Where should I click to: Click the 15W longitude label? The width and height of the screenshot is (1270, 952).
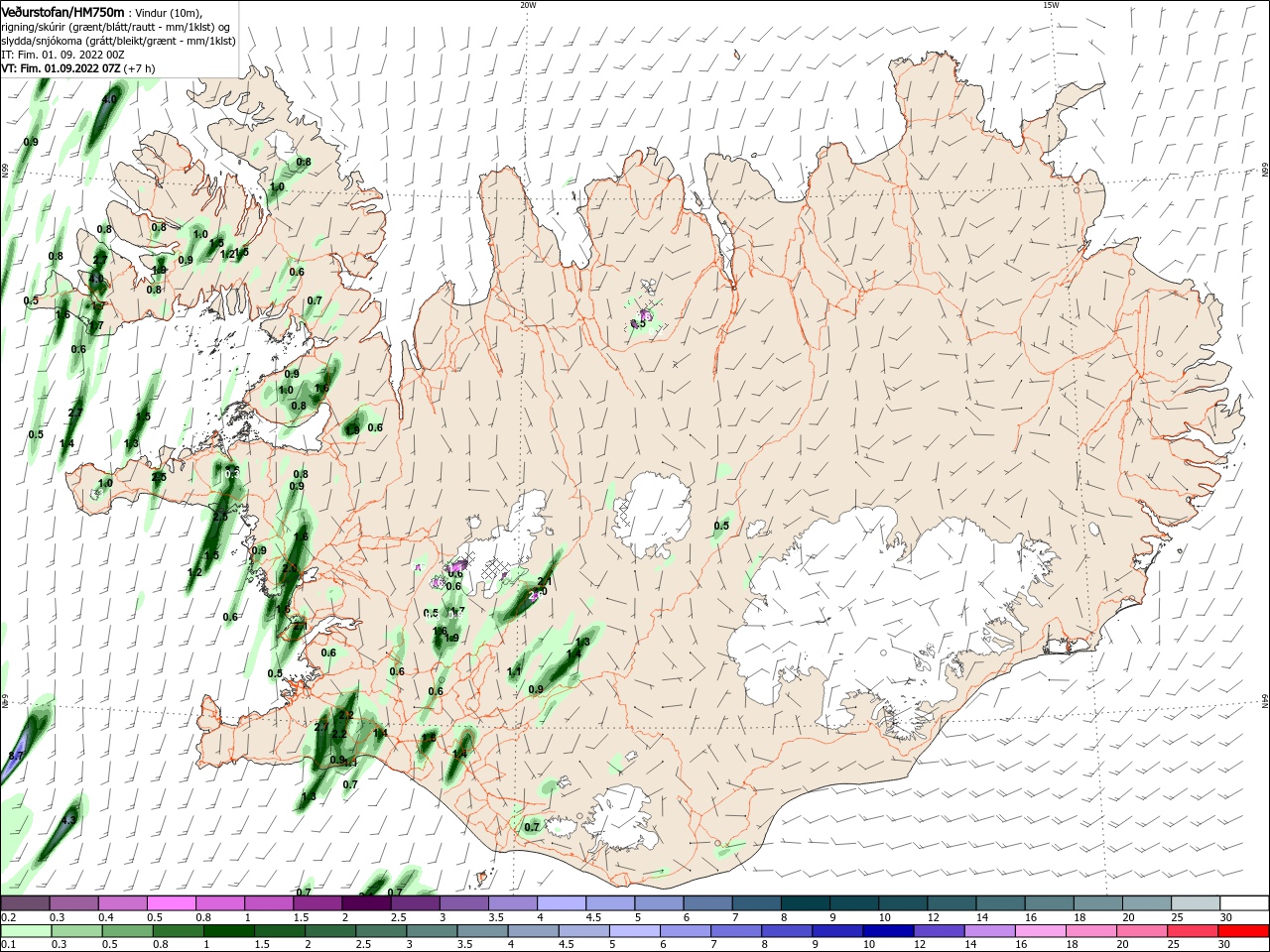point(1051,5)
